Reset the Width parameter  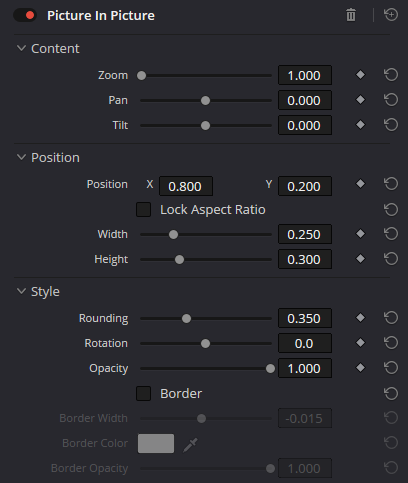click(391, 234)
